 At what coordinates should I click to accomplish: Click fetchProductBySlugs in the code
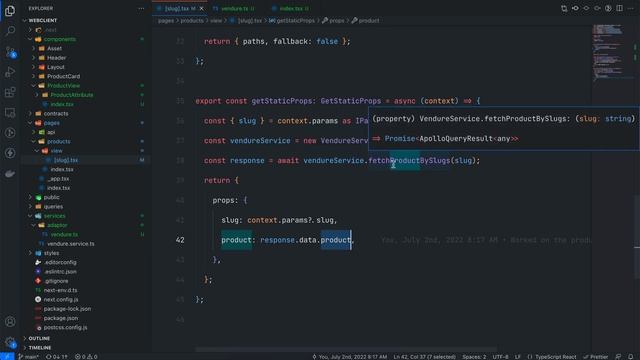pyautogui.click(x=409, y=160)
